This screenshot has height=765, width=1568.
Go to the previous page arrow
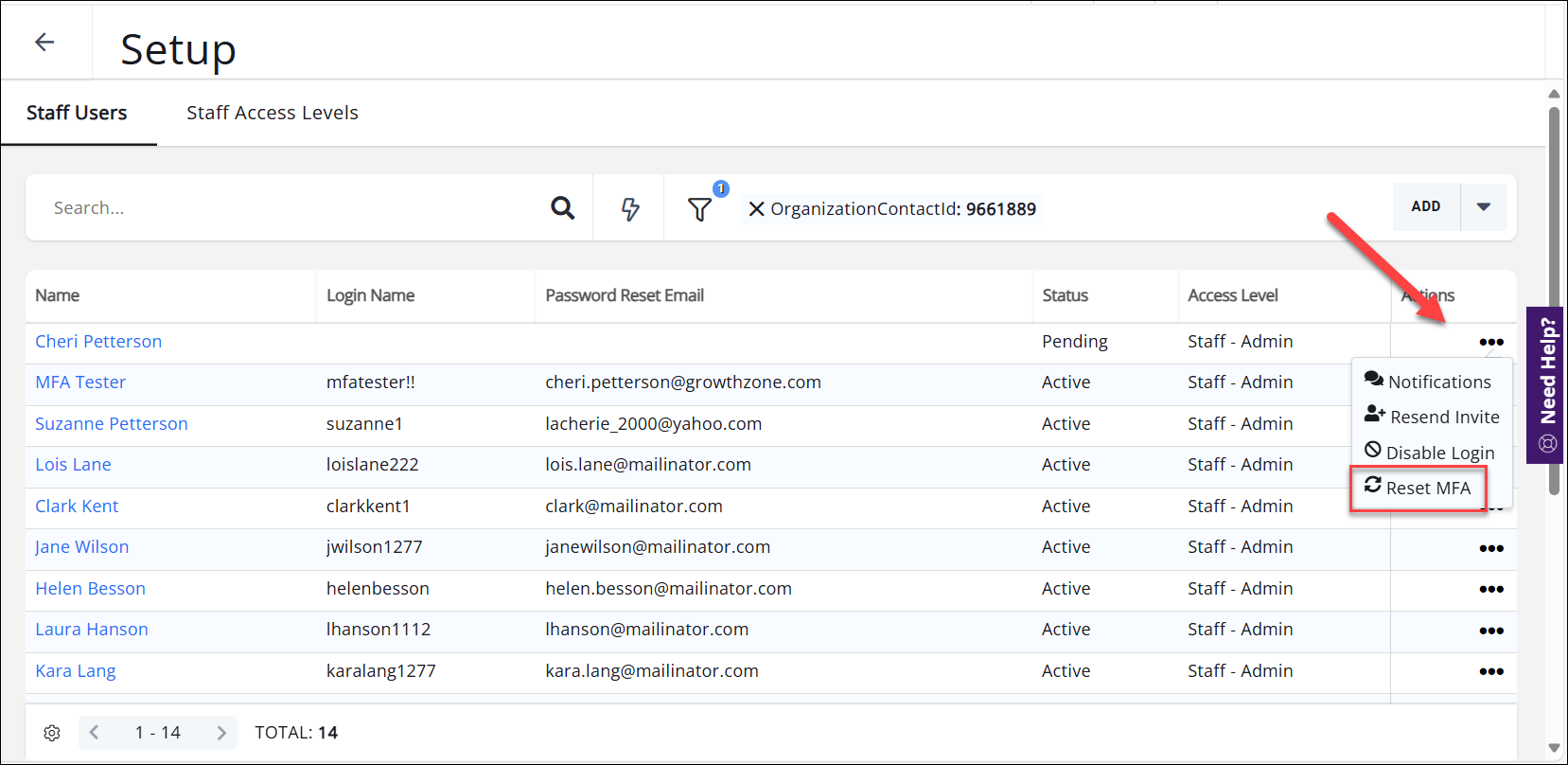94,733
